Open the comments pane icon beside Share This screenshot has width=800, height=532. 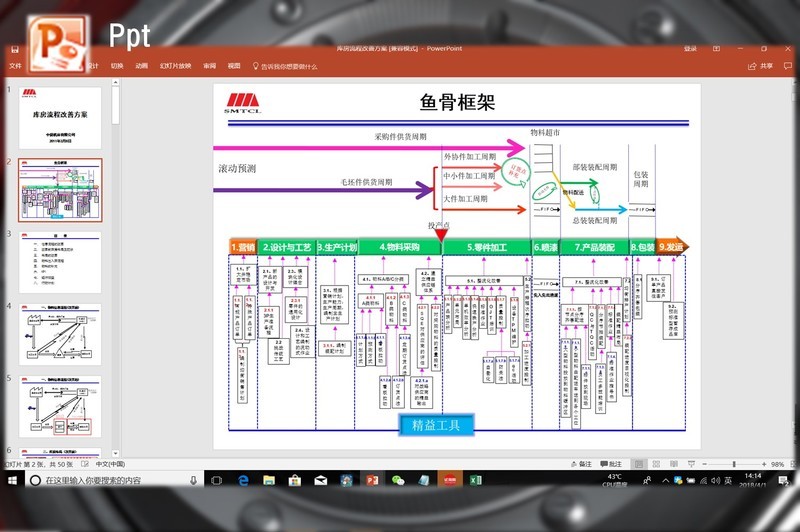point(788,66)
